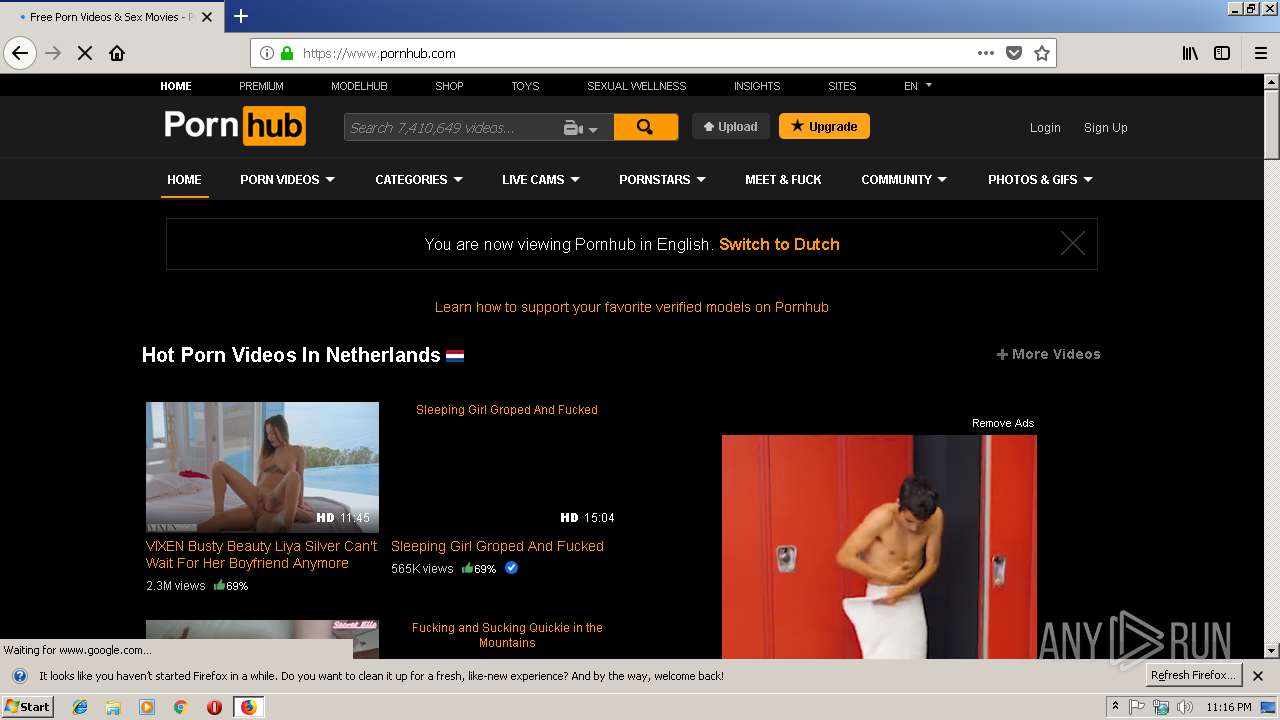Open Windows Explorer folder in taskbar
Screen dimensions: 1280x720
pyautogui.click(x=113, y=707)
